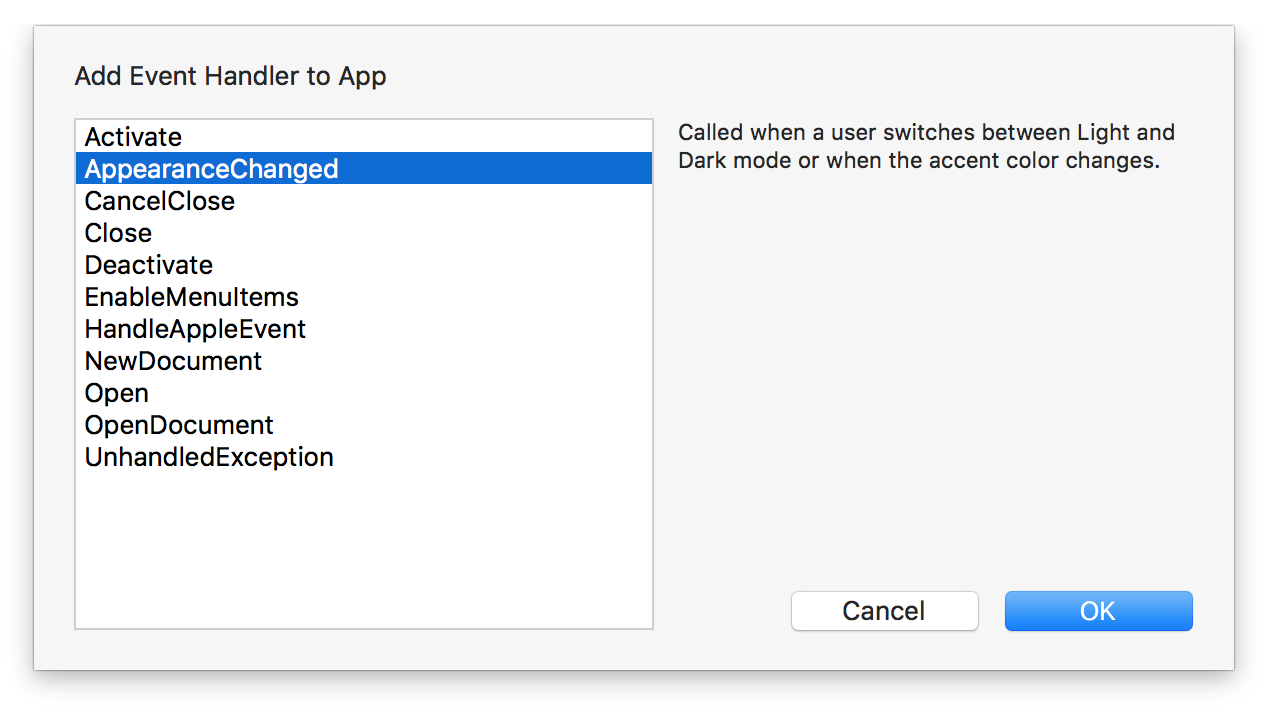The image size is (1268, 712).
Task: Click the 'Called when a user switches' description line
Action: [926, 132]
